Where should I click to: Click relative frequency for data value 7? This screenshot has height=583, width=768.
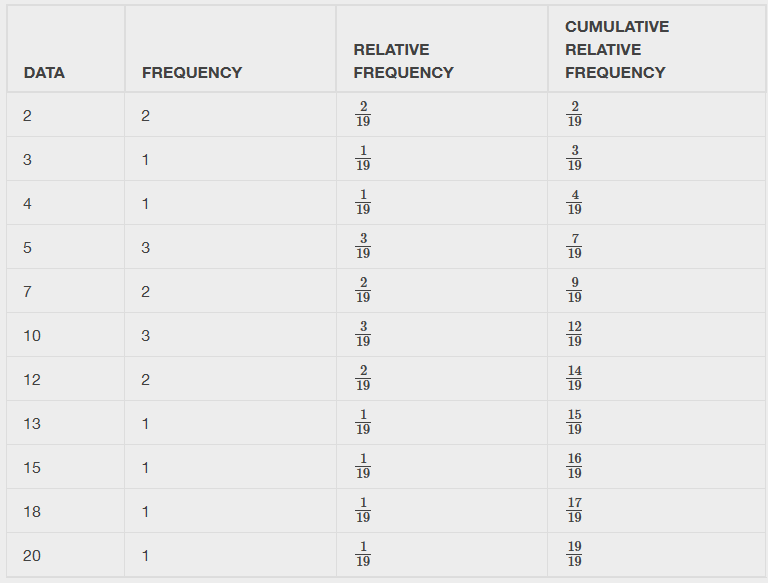coord(363,291)
